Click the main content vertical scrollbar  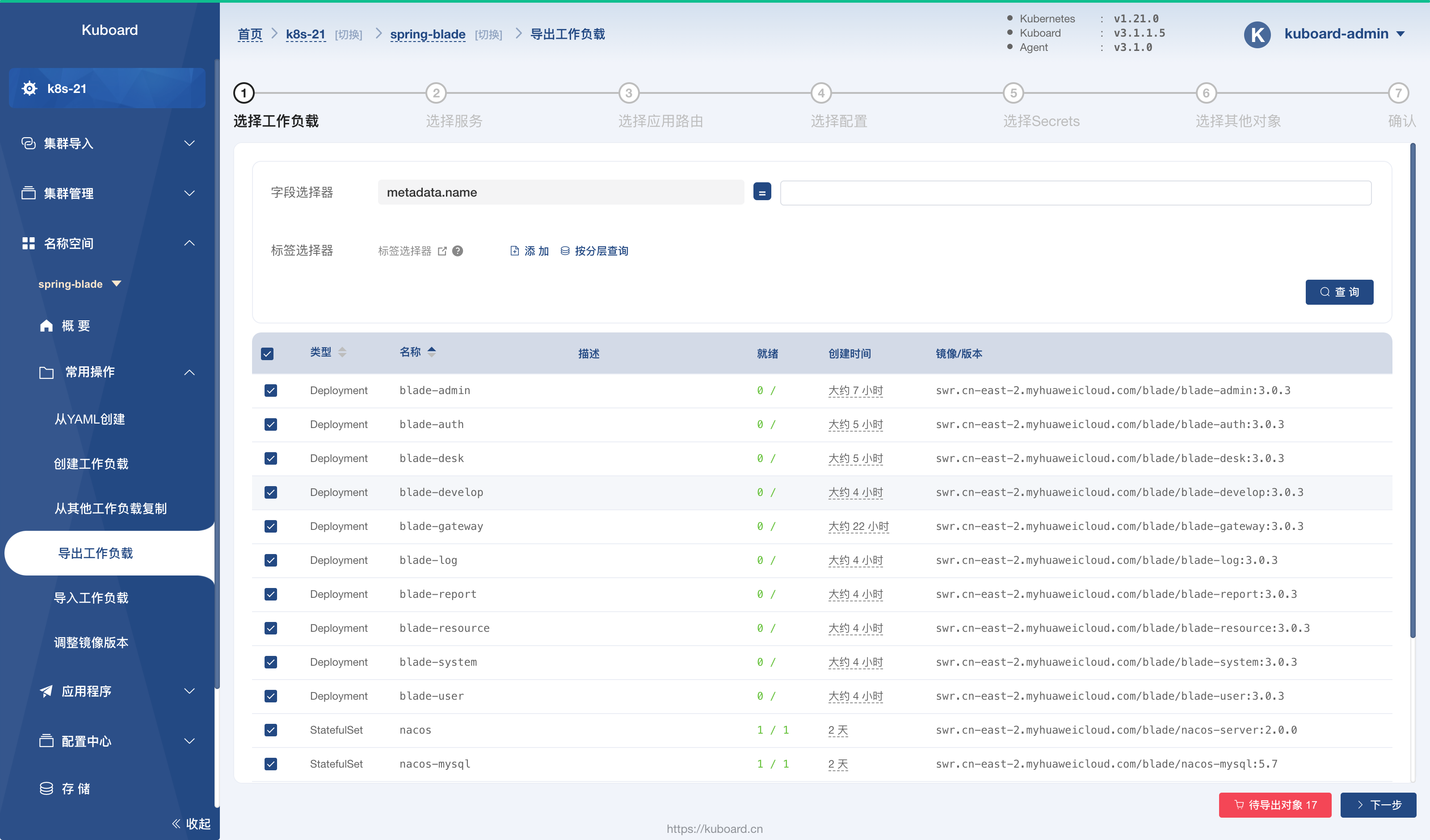[1413, 391]
